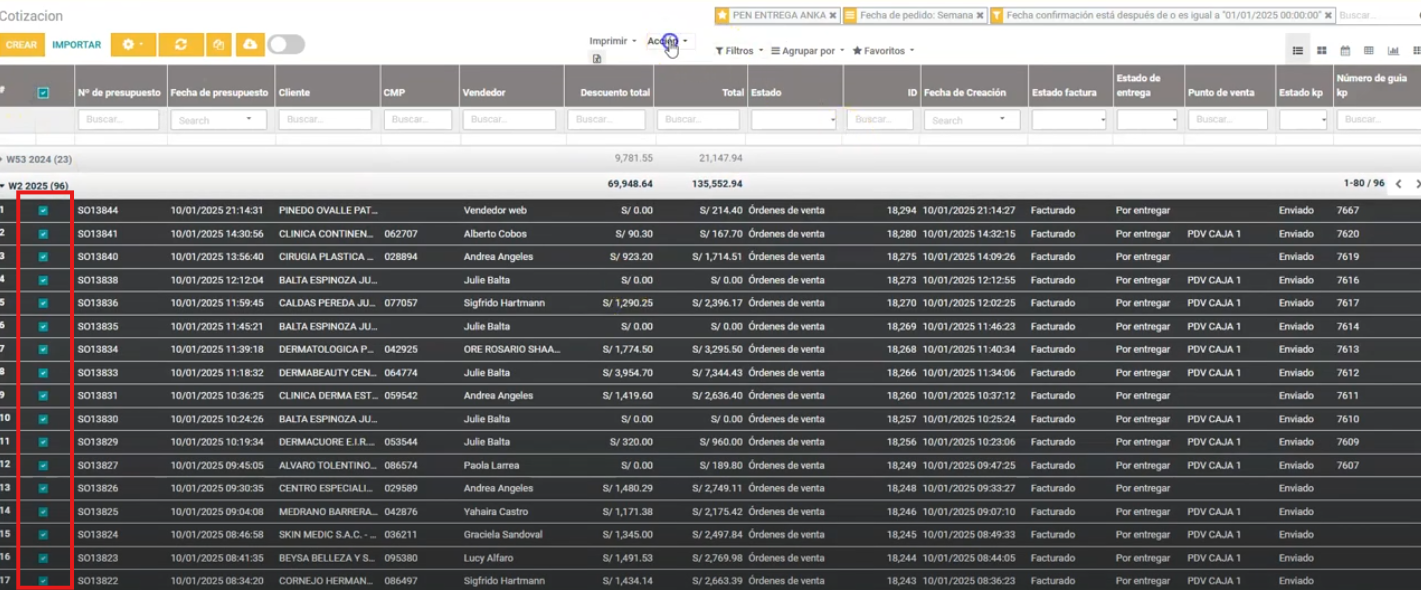1421x590 pixels.
Task: Switch to calendar view icon
Action: tap(1345, 51)
